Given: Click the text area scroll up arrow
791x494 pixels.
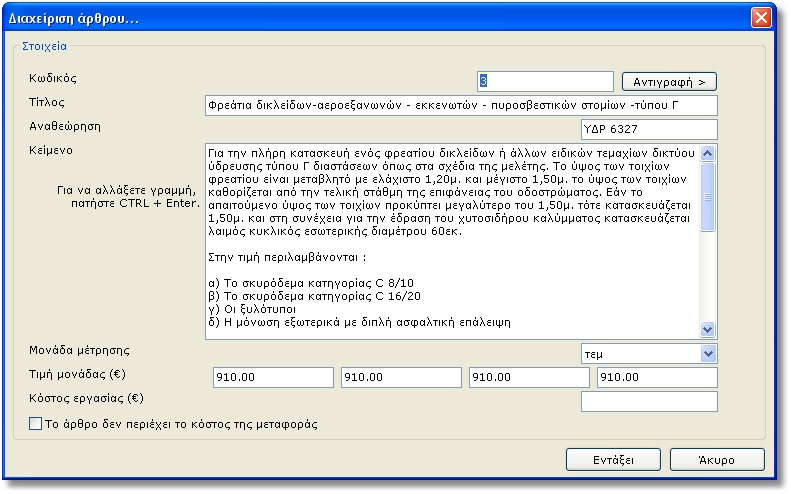Looking at the screenshot, I should [708, 153].
